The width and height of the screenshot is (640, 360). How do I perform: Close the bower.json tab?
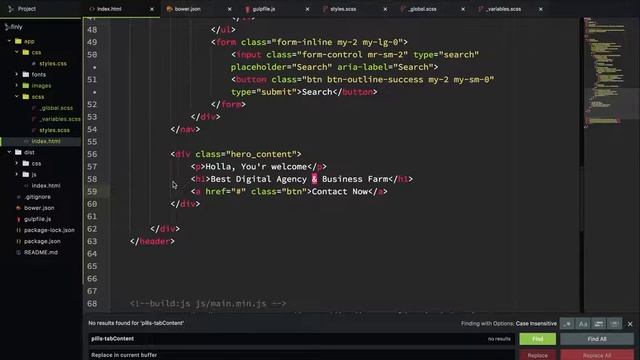(x=229, y=9)
